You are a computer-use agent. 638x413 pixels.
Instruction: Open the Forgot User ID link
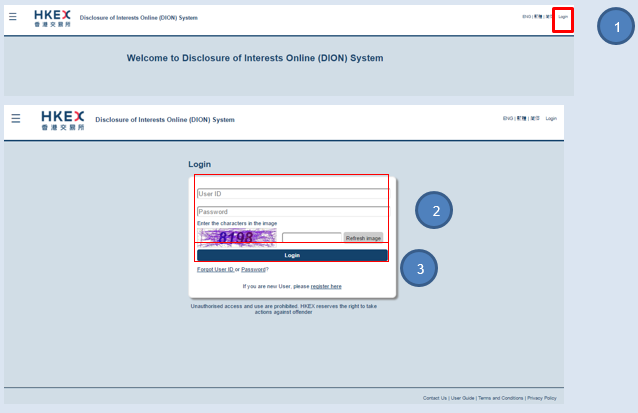click(x=215, y=269)
